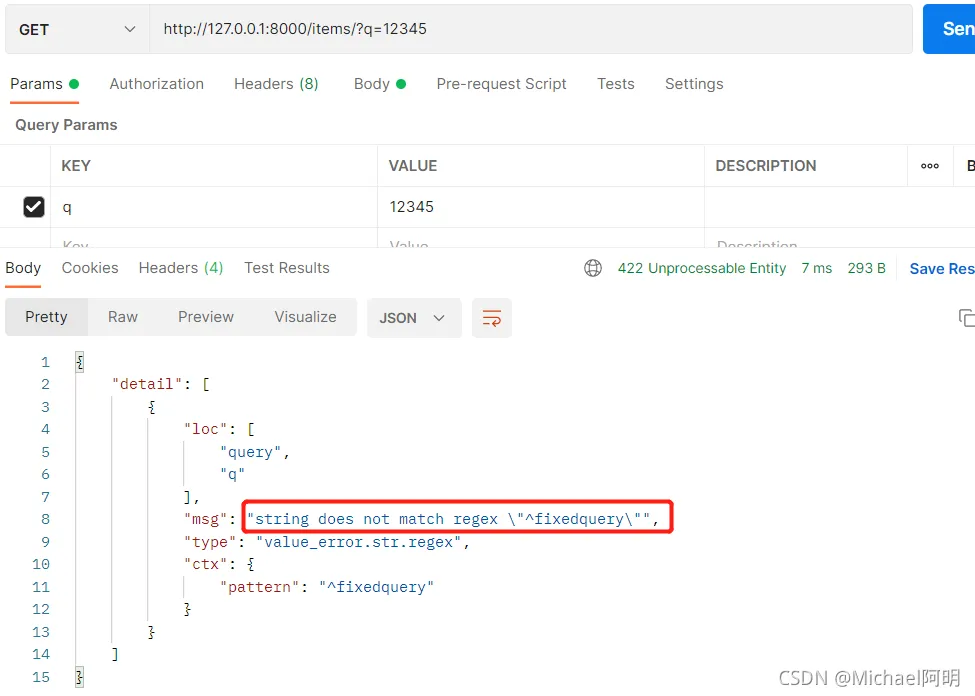This screenshot has width=975, height=696.
Task: Click the 422 Unprocessable Entity status
Action: tap(701, 268)
